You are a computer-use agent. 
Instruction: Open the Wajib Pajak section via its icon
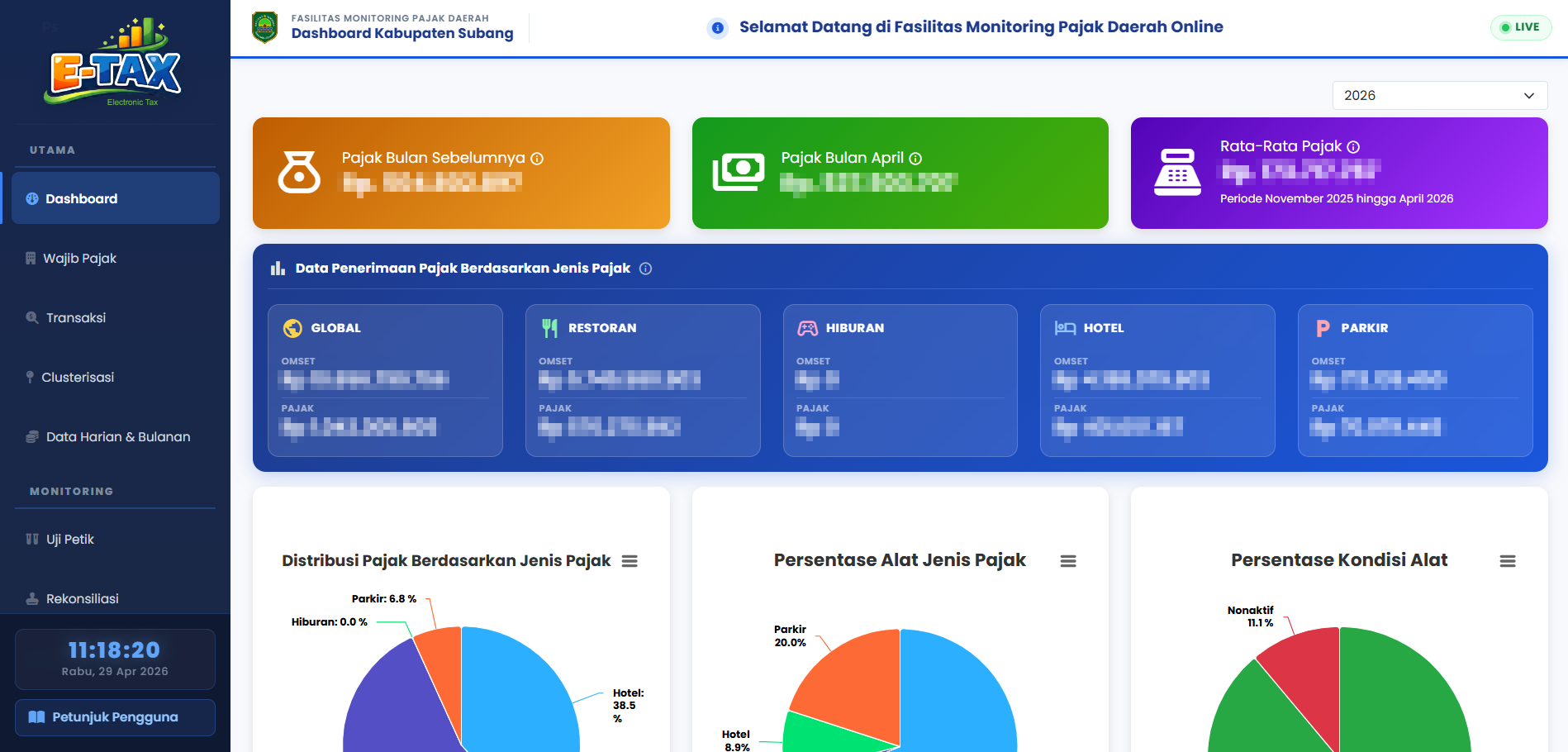[31, 258]
